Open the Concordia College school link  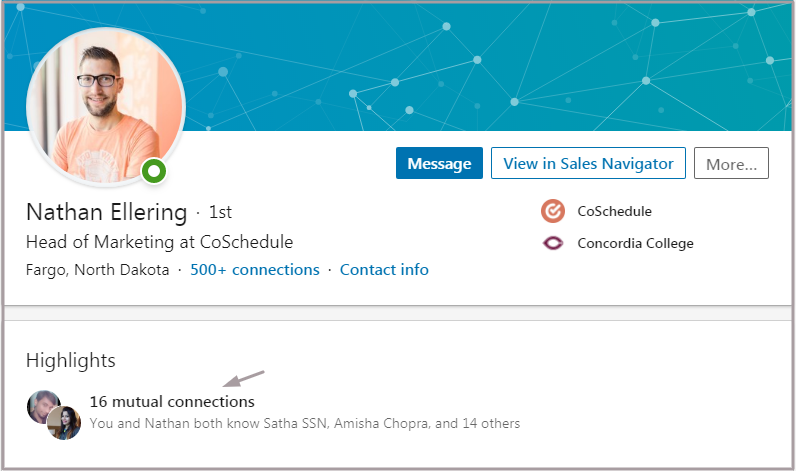[x=635, y=243]
